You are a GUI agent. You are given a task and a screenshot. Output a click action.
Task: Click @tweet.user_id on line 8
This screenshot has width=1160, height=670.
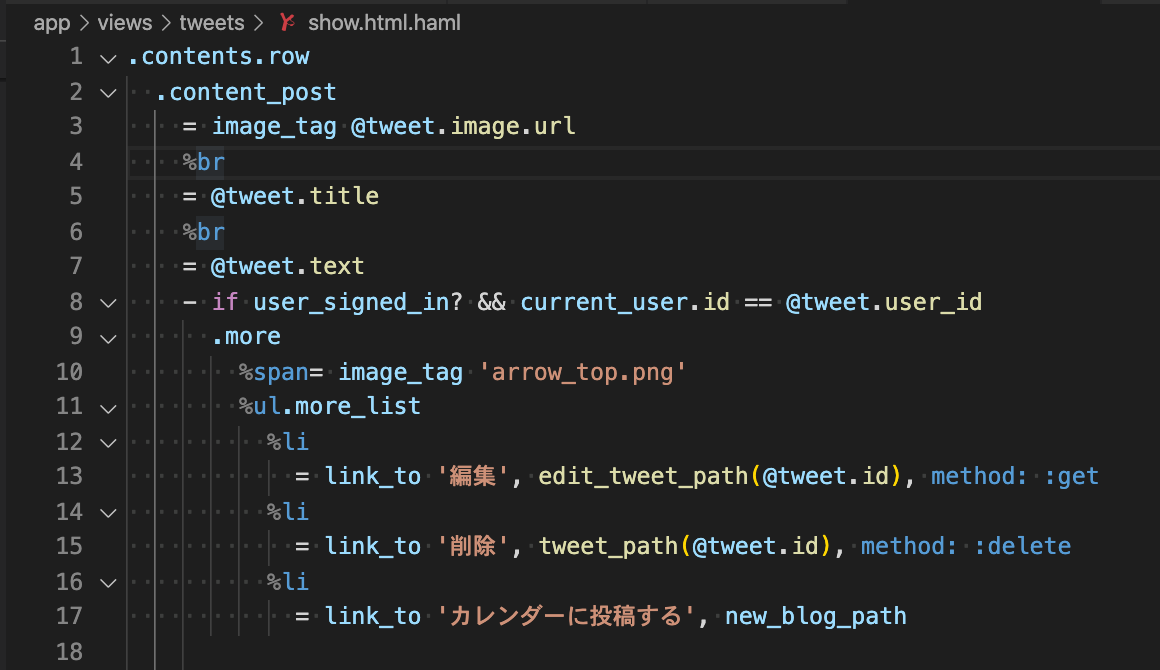pyautogui.click(x=884, y=302)
